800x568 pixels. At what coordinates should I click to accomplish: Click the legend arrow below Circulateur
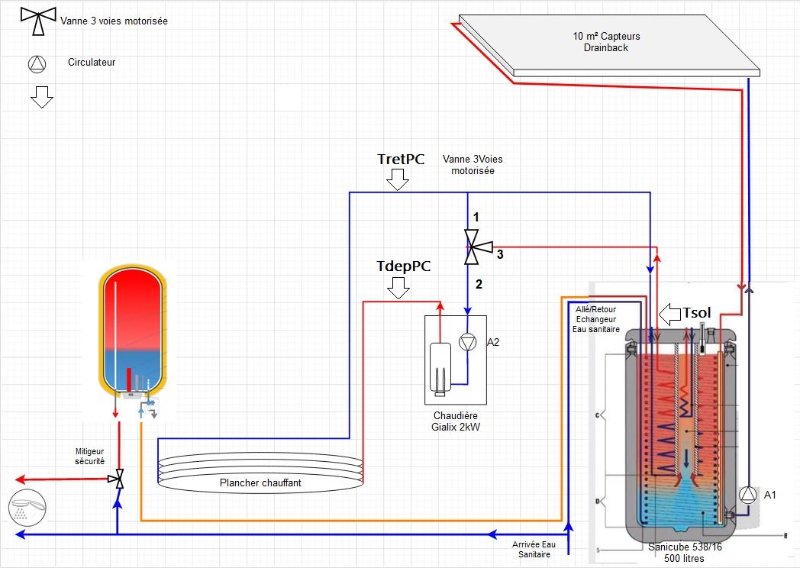42,97
